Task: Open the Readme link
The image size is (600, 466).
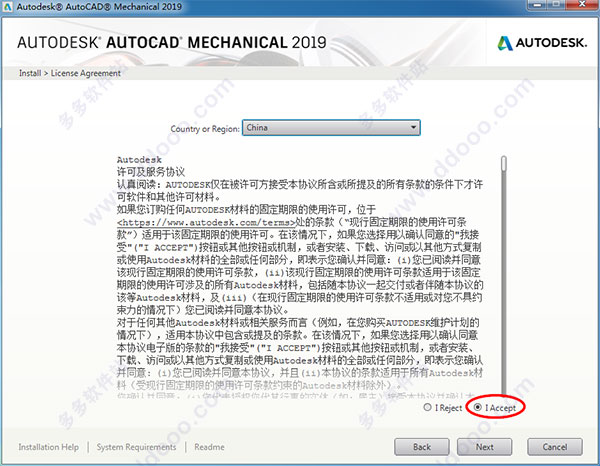Action: point(209,447)
